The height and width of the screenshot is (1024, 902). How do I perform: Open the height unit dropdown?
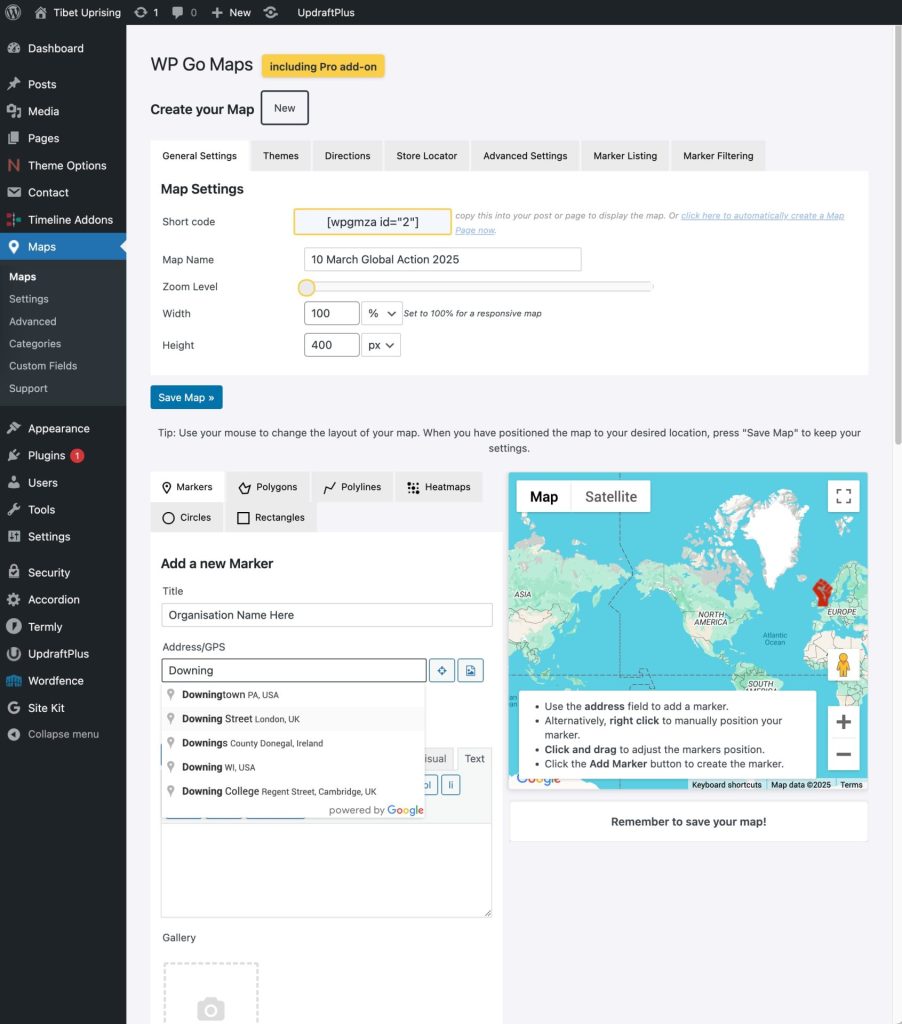[x=381, y=345]
